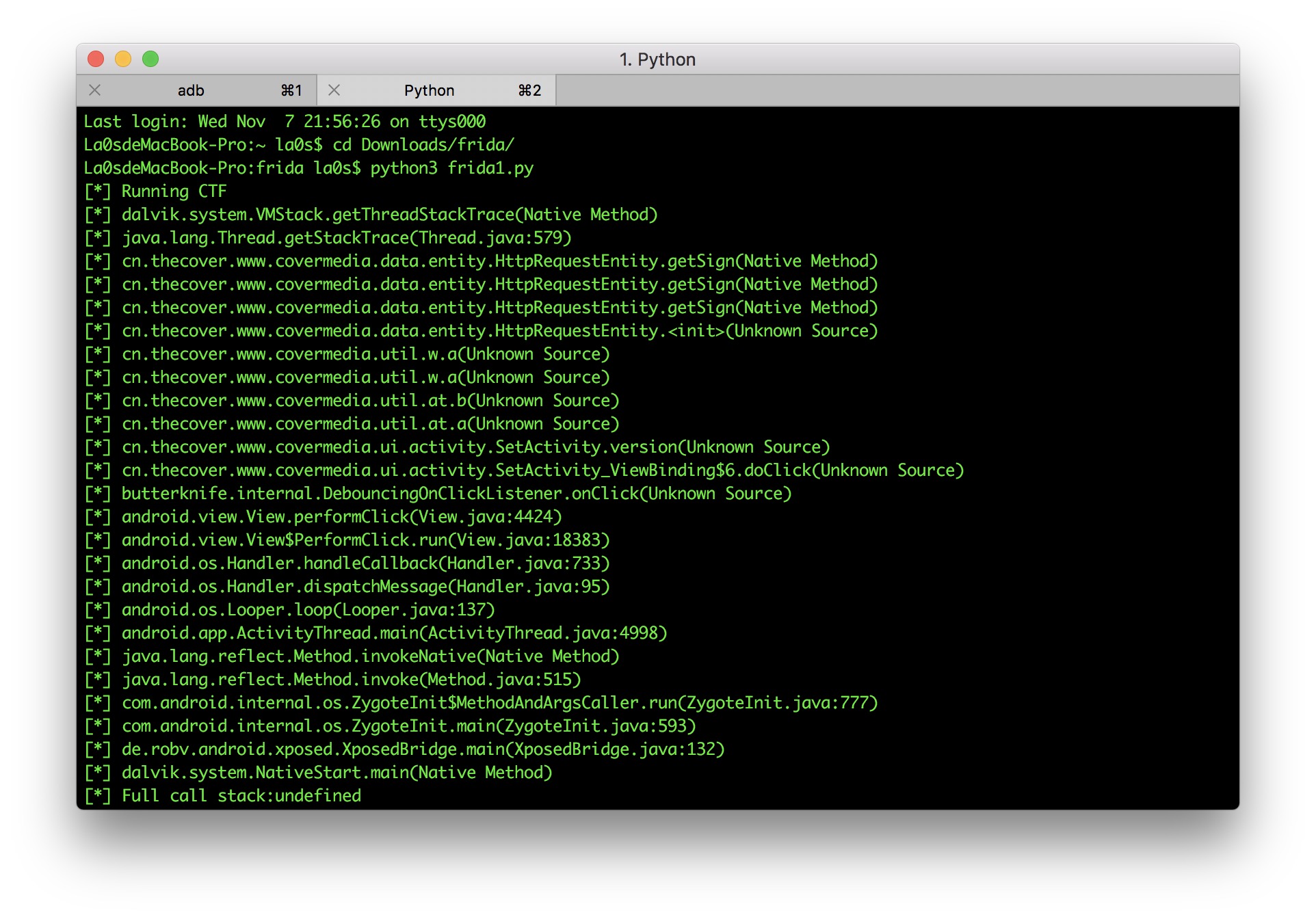Image resolution: width=1316 pixels, height=919 pixels.
Task: Click the 'Running CTF' output line
Action: pyautogui.click(x=173, y=191)
